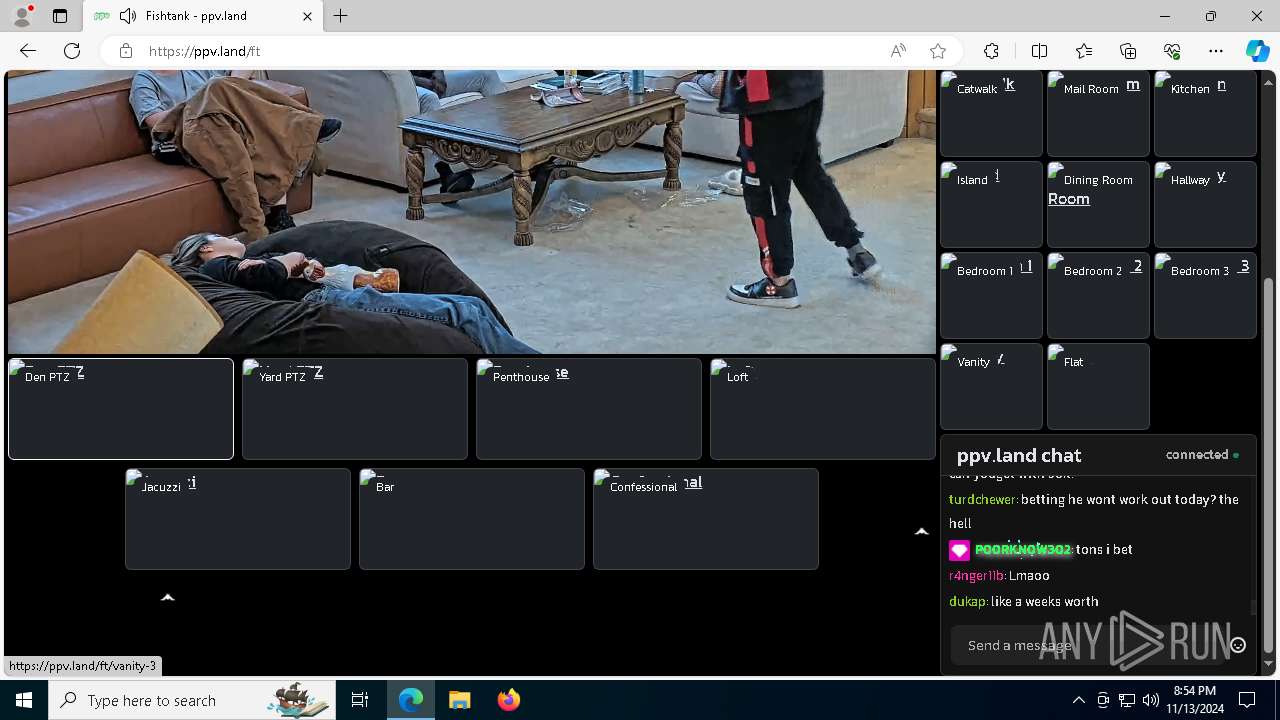The height and width of the screenshot is (720, 1280).
Task: Switch to the Confessional camera
Action: pyautogui.click(x=706, y=519)
